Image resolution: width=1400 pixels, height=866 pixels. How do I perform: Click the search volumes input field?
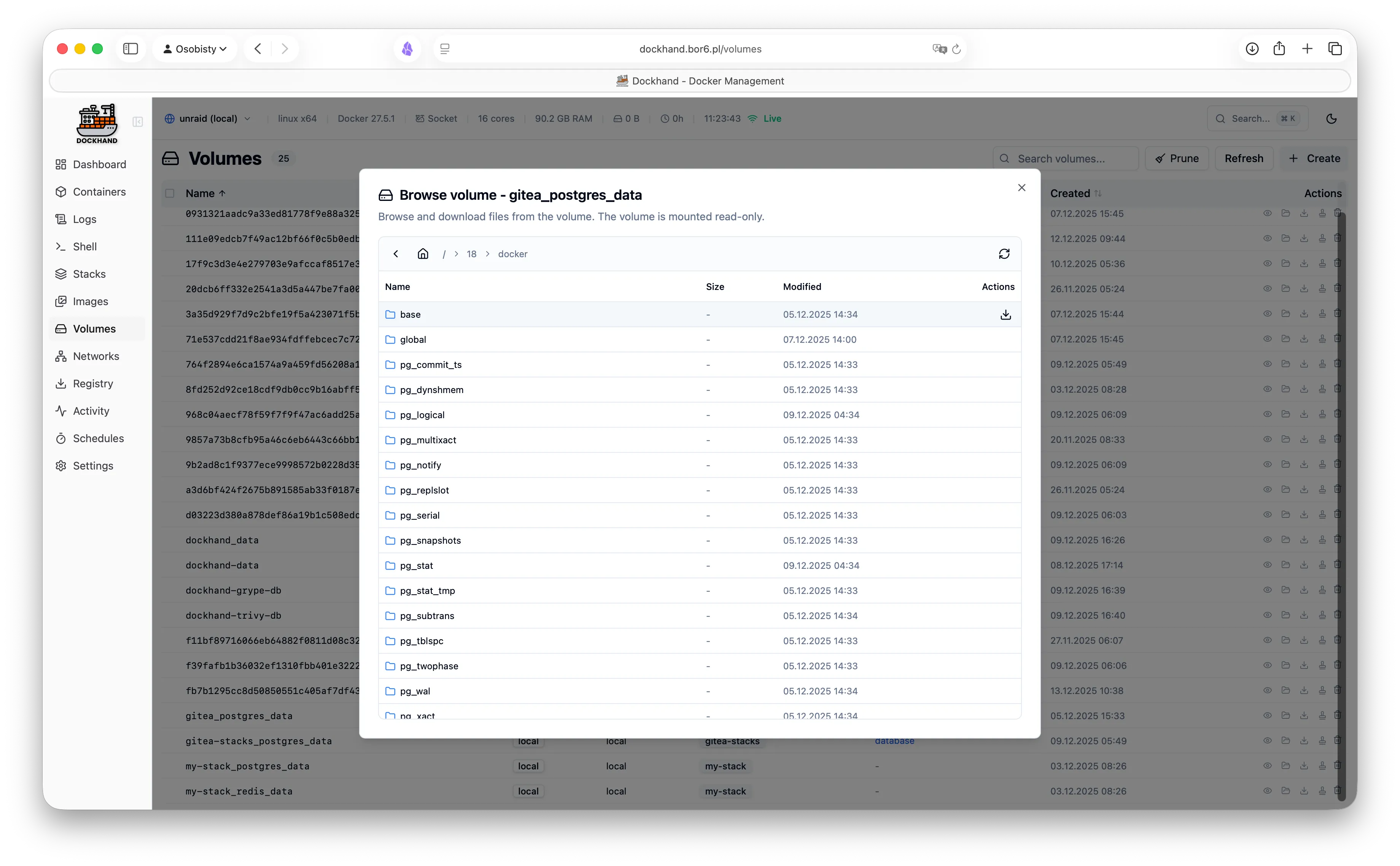(1065, 158)
